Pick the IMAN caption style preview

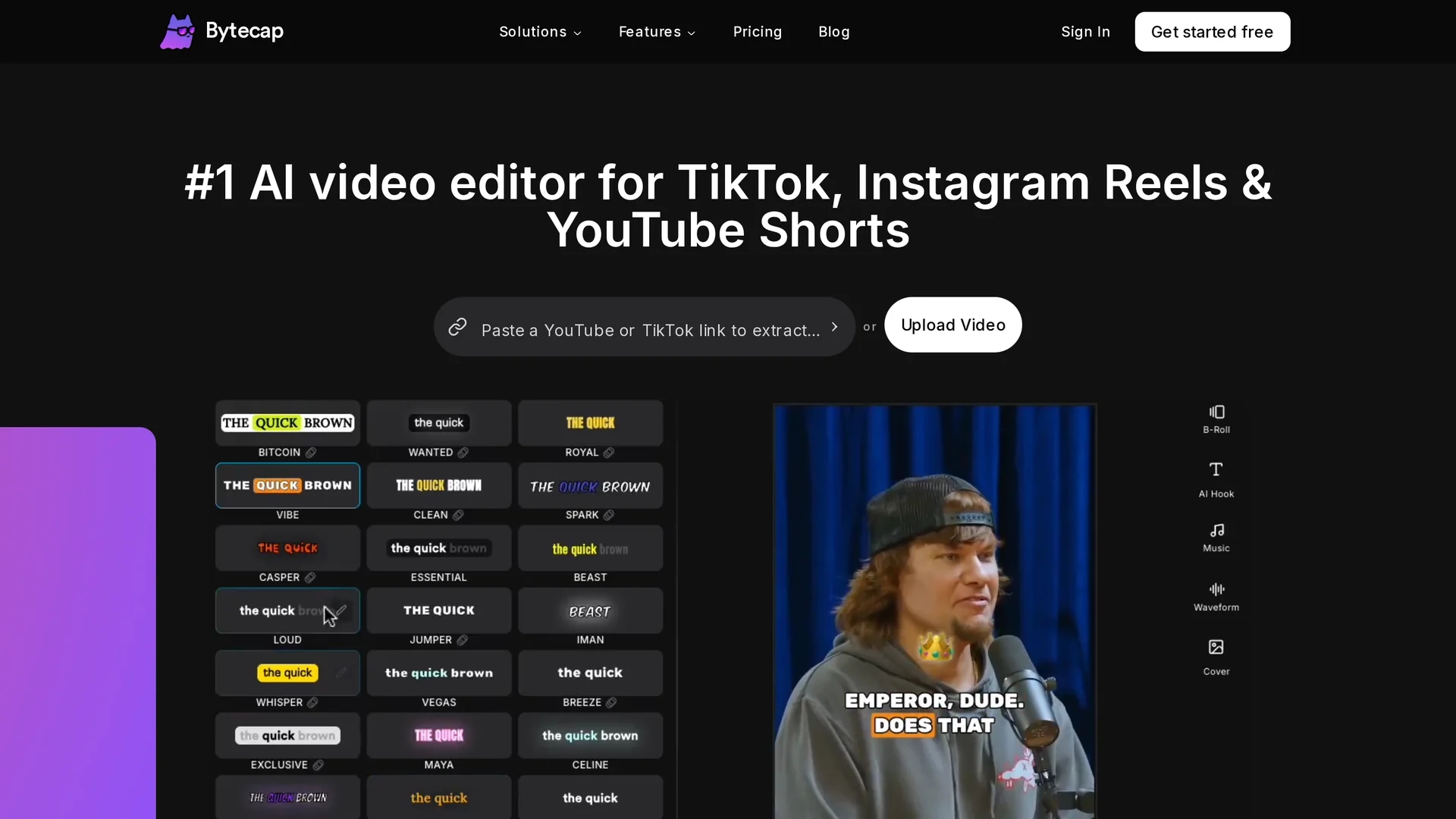[x=590, y=610]
